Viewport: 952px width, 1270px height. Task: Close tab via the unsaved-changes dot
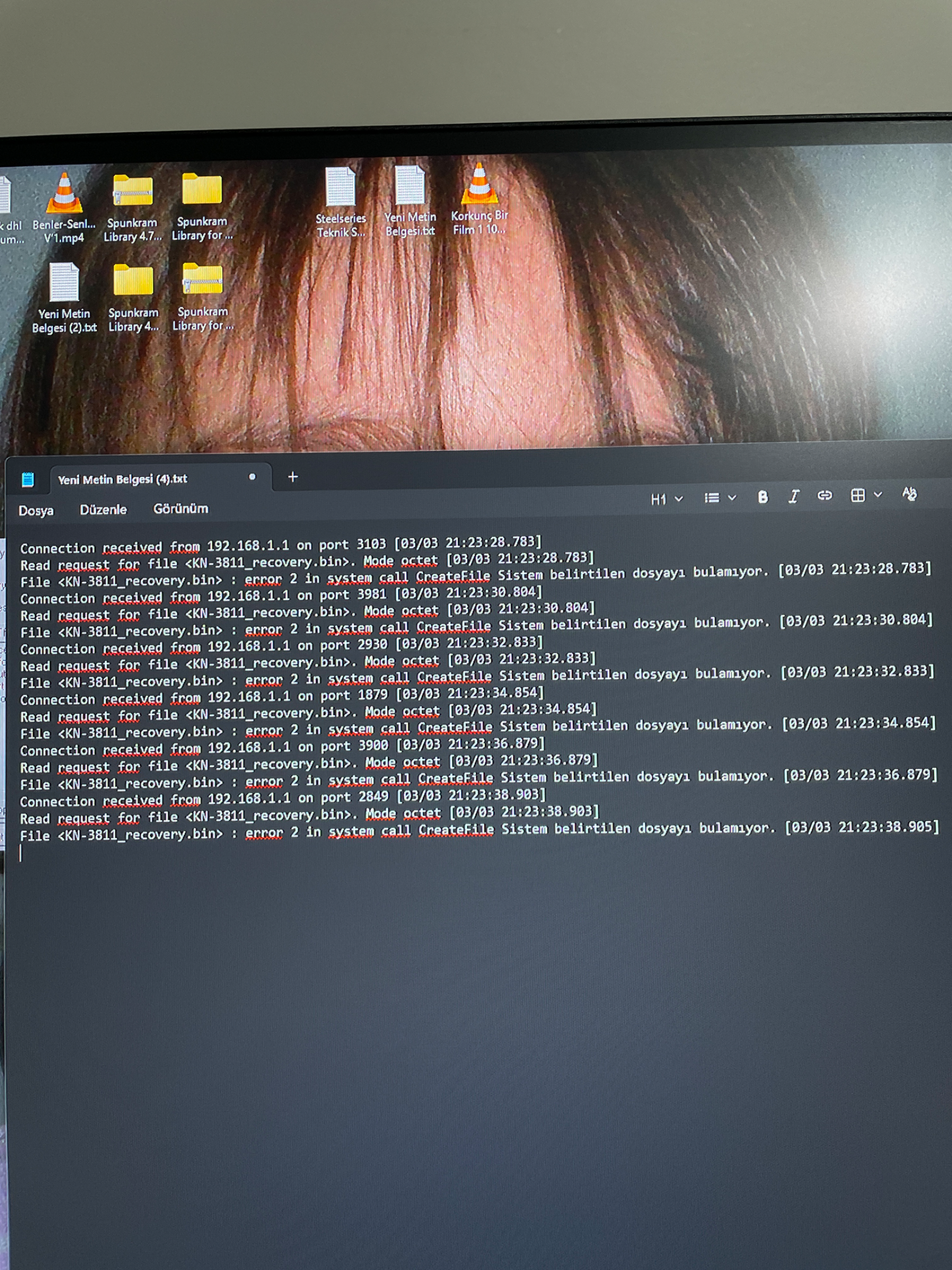(x=252, y=477)
